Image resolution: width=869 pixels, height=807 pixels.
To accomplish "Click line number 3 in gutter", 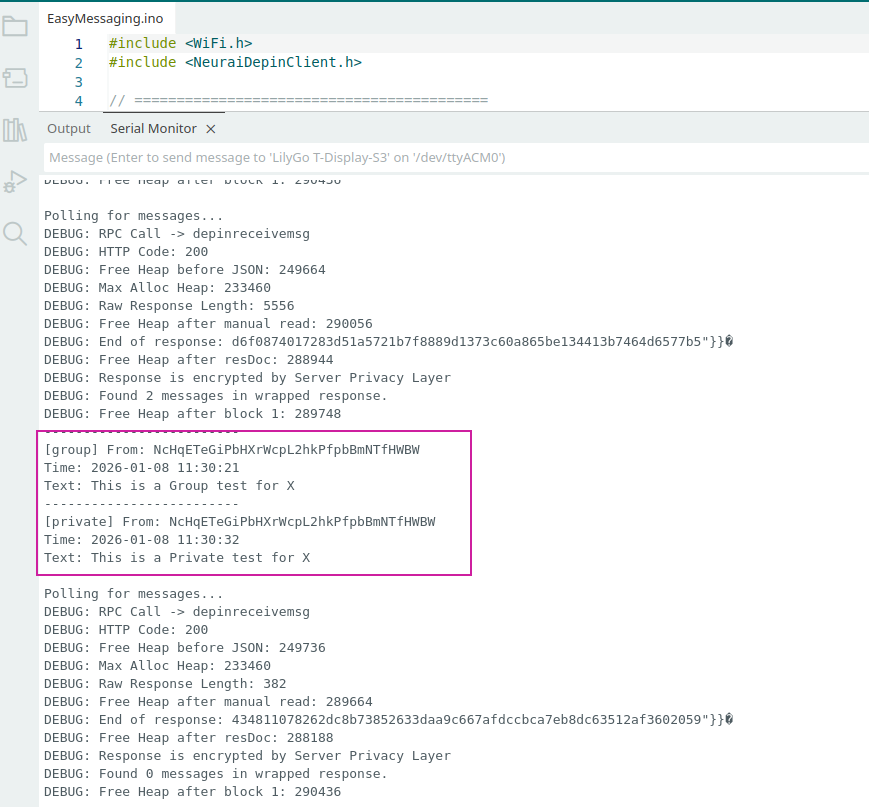I will click(x=79, y=82).
